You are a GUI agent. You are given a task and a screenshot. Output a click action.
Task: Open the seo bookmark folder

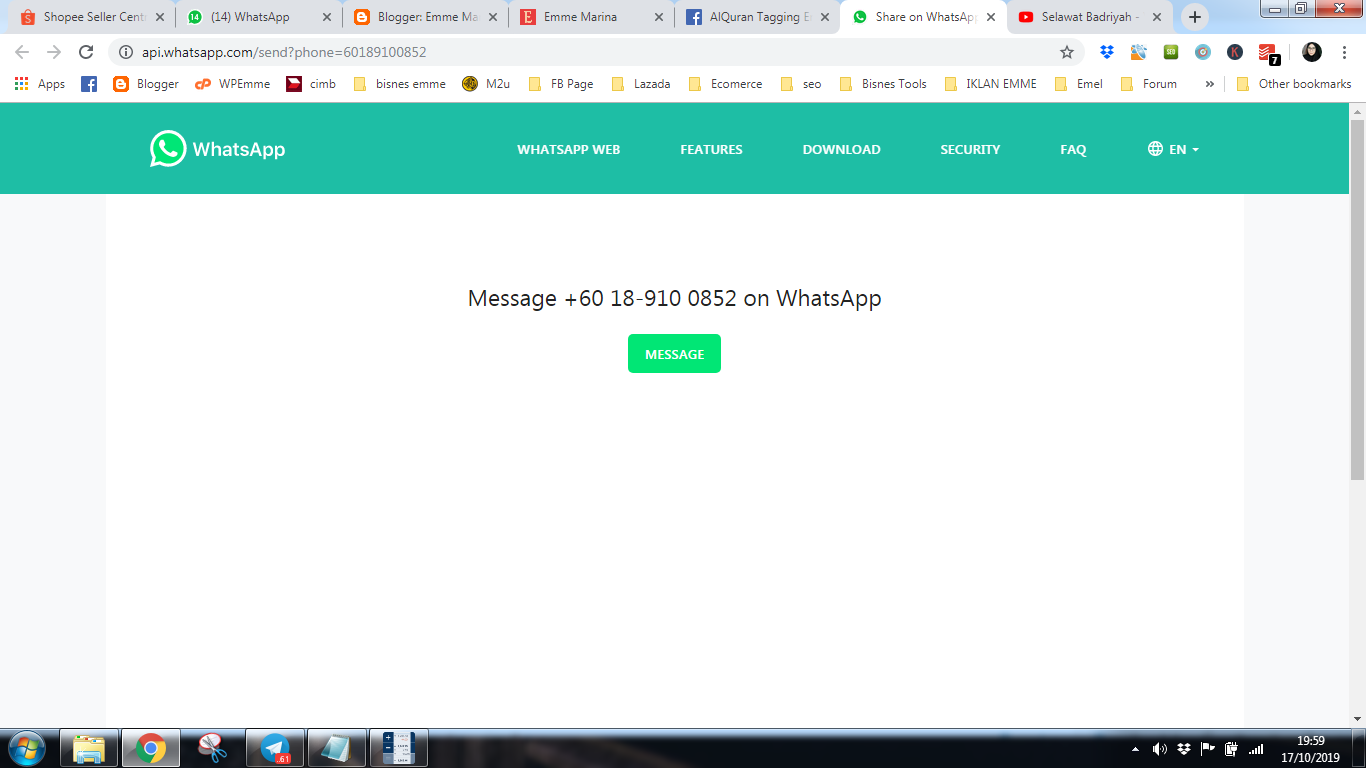pos(801,84)
